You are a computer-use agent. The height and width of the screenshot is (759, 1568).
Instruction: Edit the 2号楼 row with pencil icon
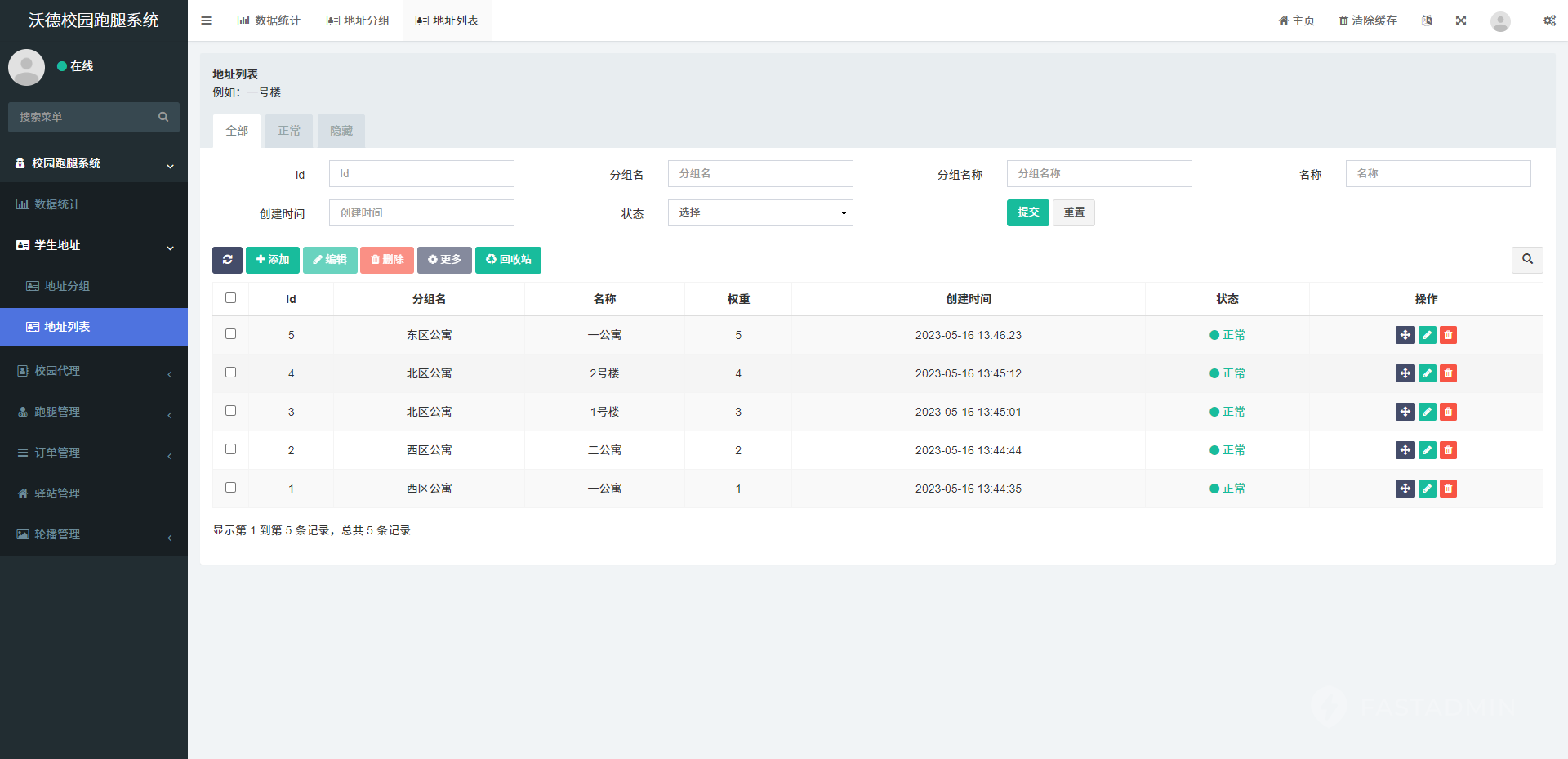[1428, 373]
